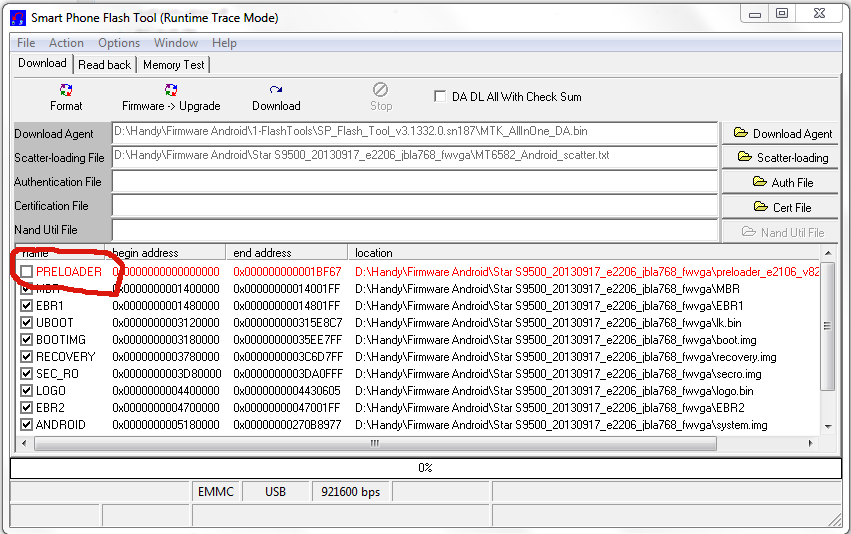Uncheck the UBOOT partition checkbox
The height and width of the screenshot is (534, 851).
coord(26,322)
